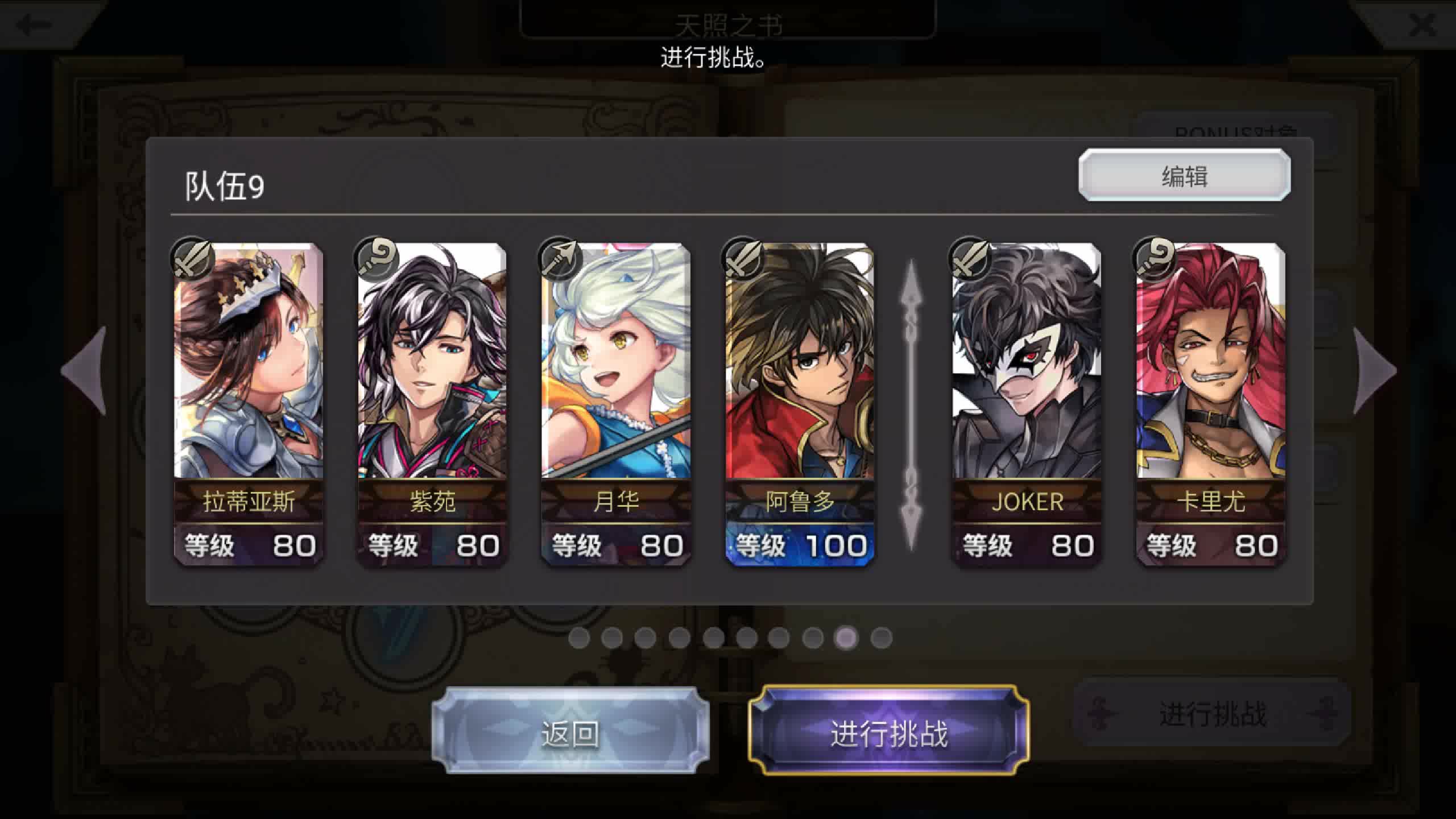Start the 进行挑战 challenge button

click(x=889, y=731)
